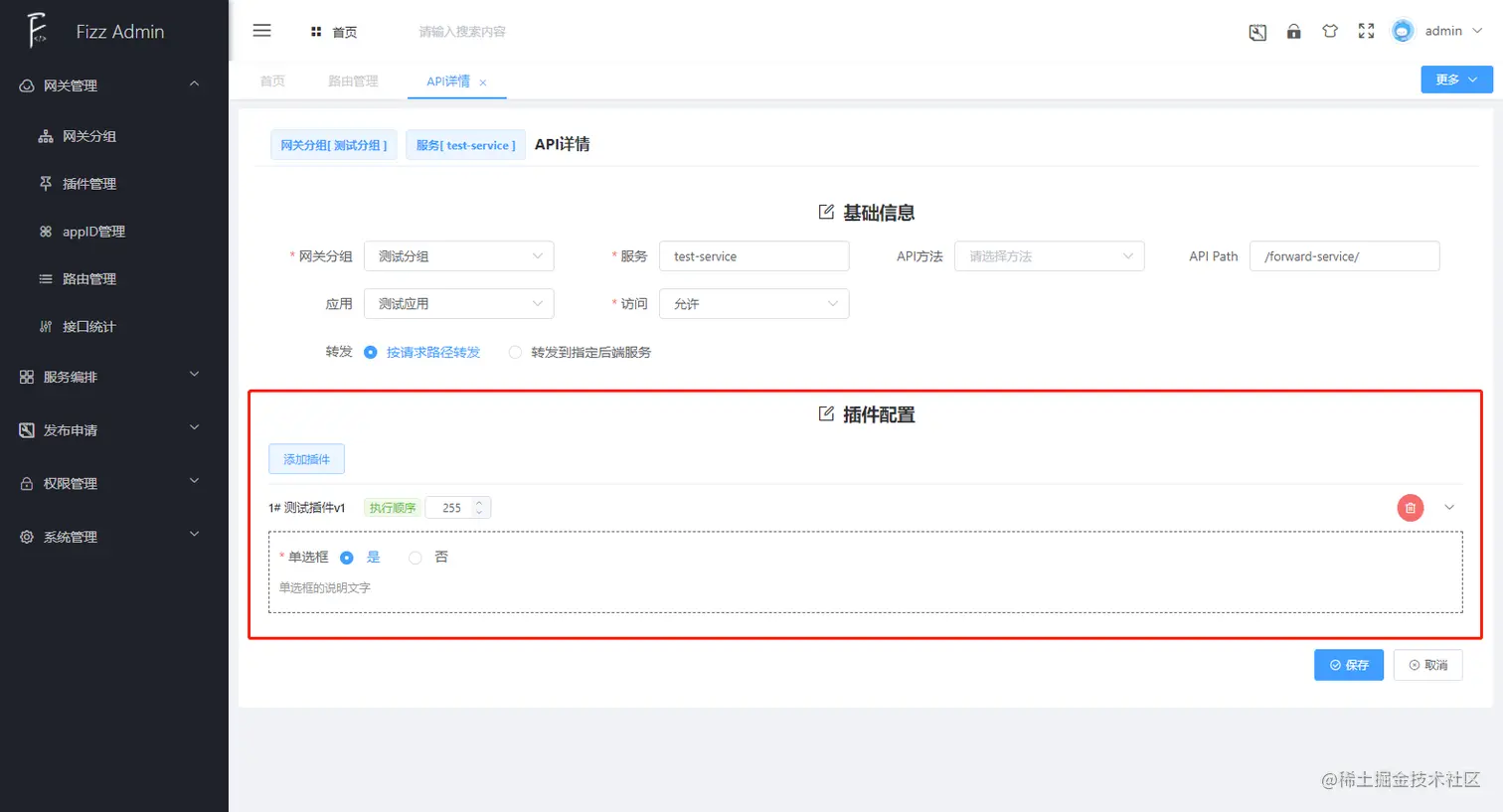Screen dimensions: 1503x812
Task: Click the 系统管理 gear icon
Action: pos(27,537)
